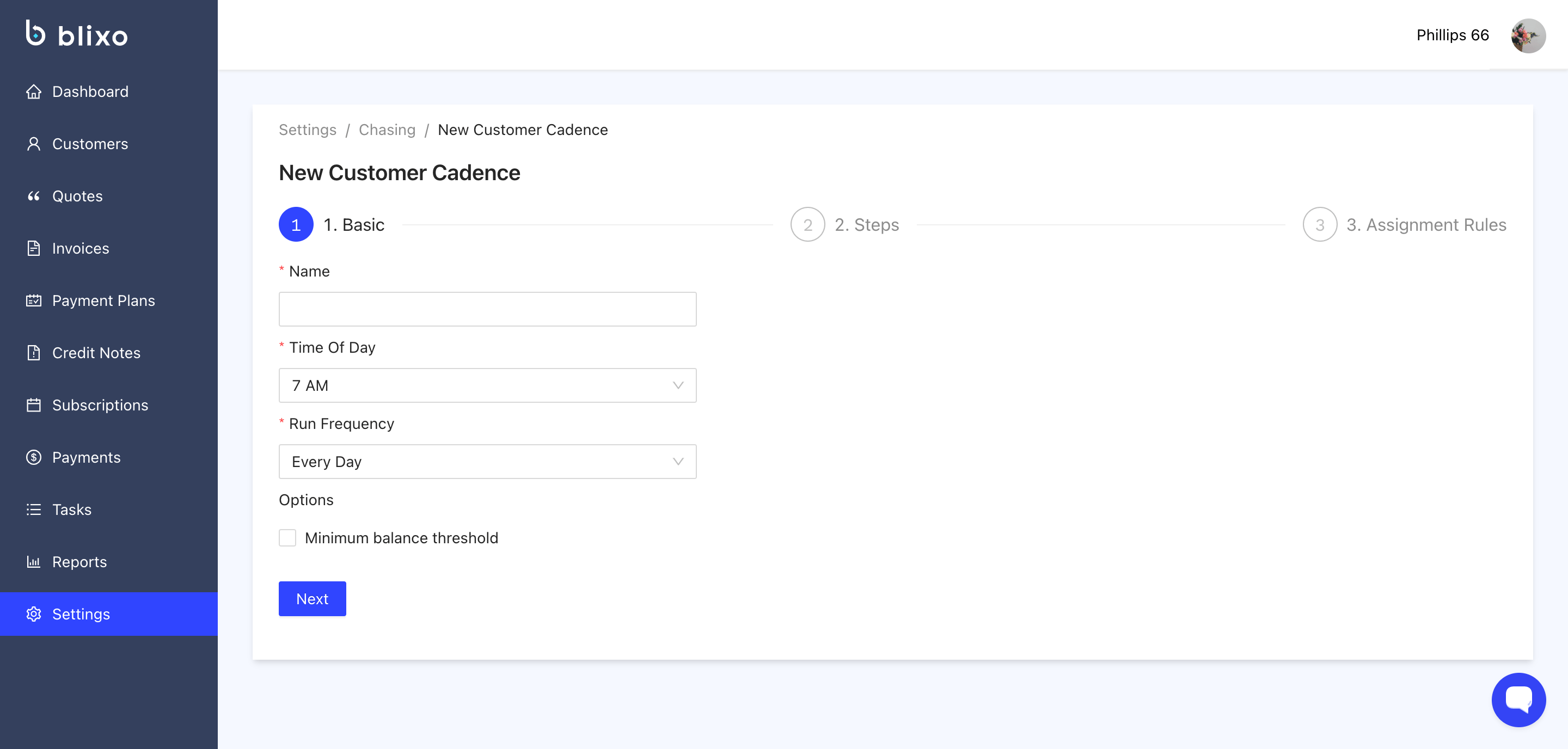Open Credit Notes menu item

click(96, 353)
